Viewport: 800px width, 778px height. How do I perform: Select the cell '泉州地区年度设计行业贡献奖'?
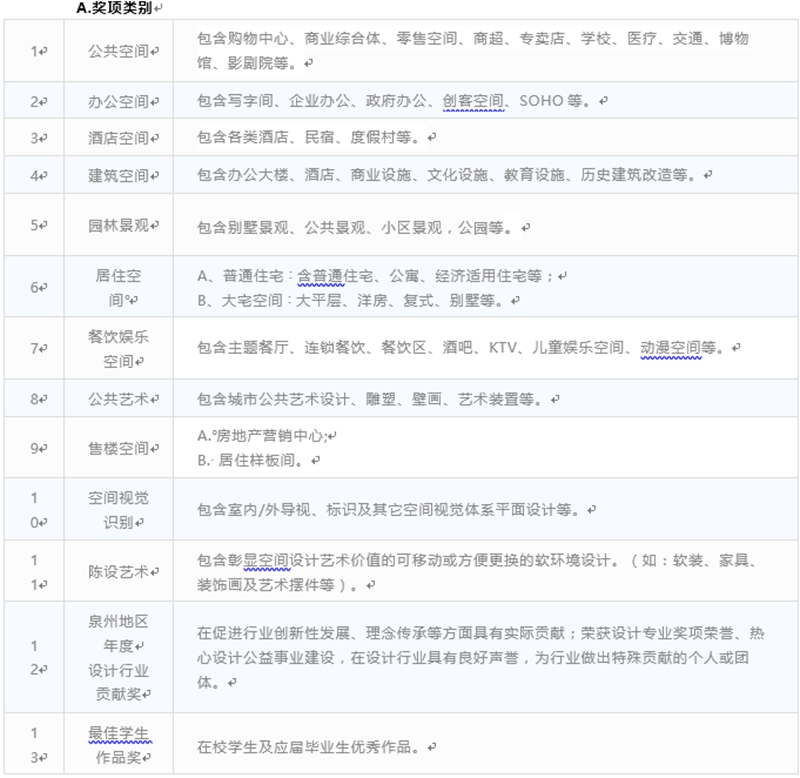[x=118, y=658]
